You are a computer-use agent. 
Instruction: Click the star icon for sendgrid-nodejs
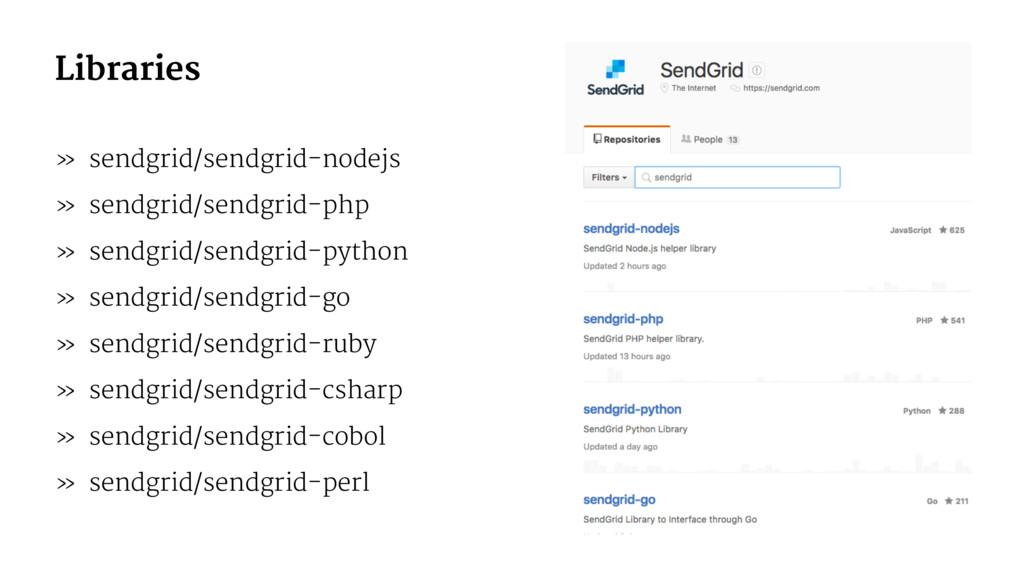point(943,230)
